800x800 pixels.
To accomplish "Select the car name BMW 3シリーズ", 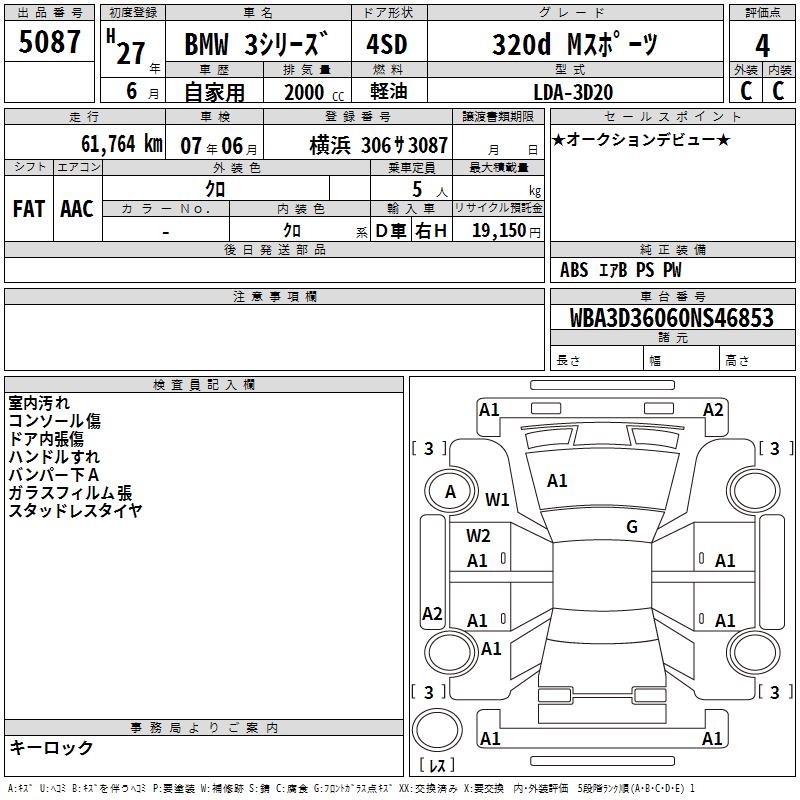I will (x=256, y=43).
